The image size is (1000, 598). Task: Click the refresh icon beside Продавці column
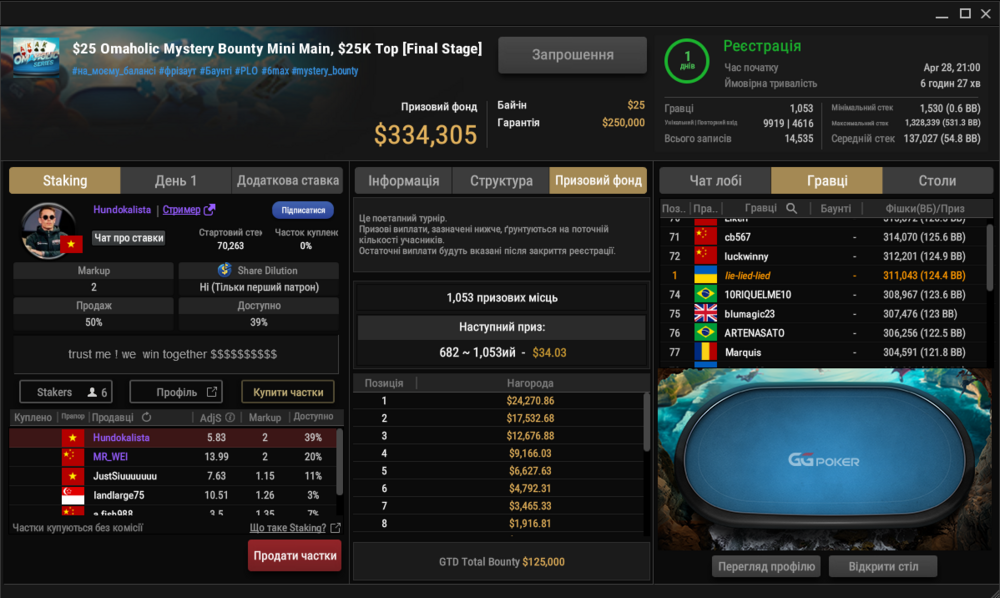pos(147,417)
